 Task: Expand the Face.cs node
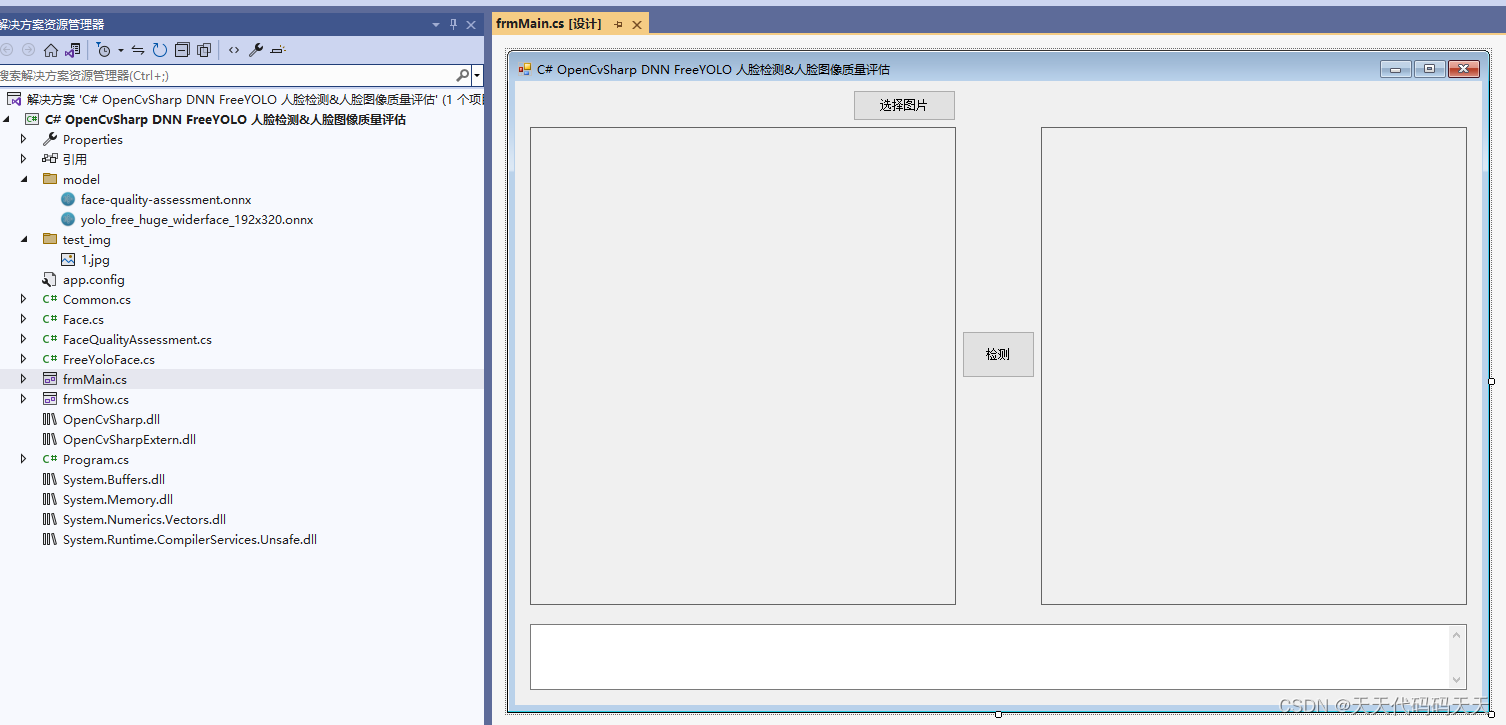coord(24,319)
